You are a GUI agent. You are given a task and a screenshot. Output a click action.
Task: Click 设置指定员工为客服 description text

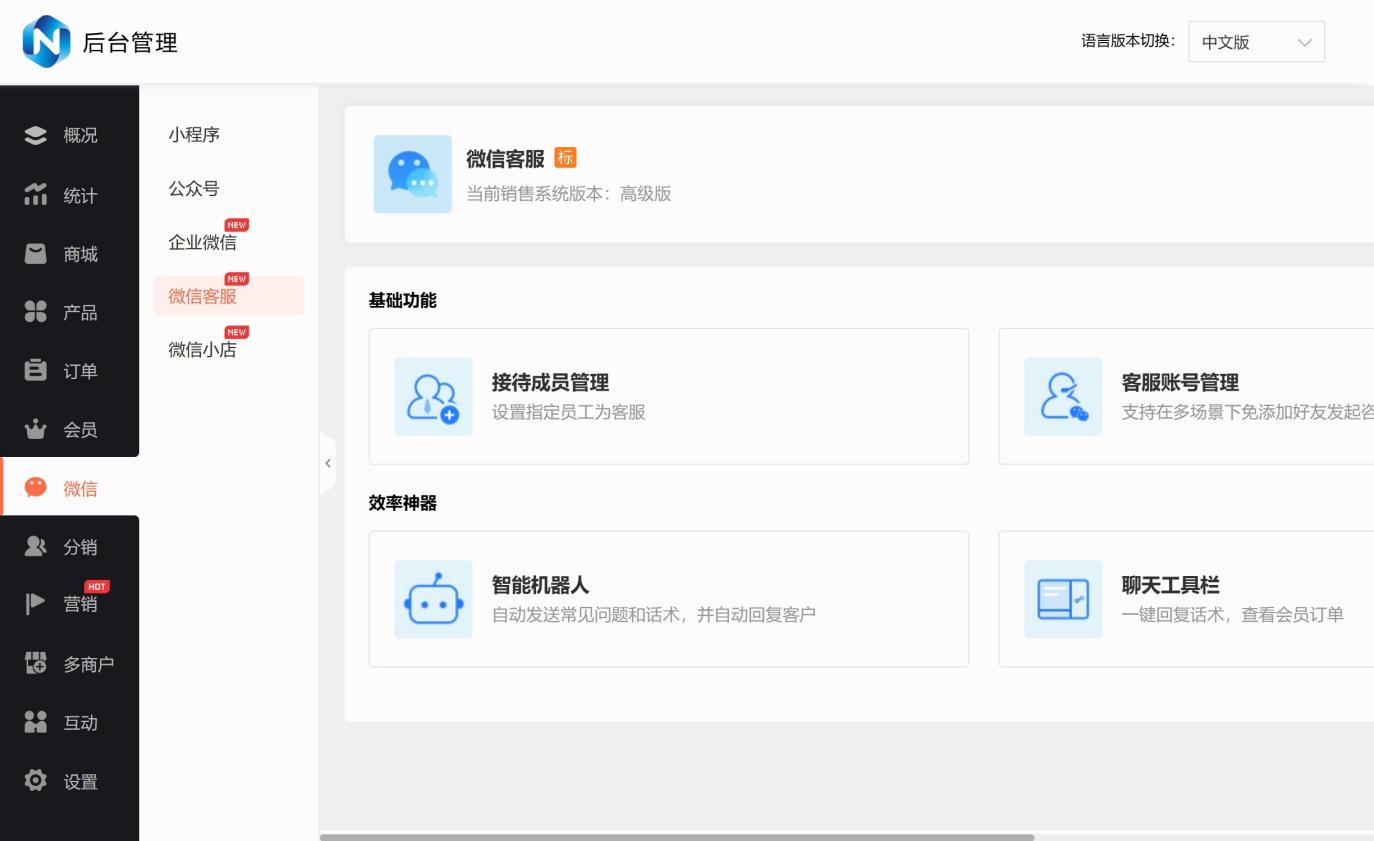[569, 412]
